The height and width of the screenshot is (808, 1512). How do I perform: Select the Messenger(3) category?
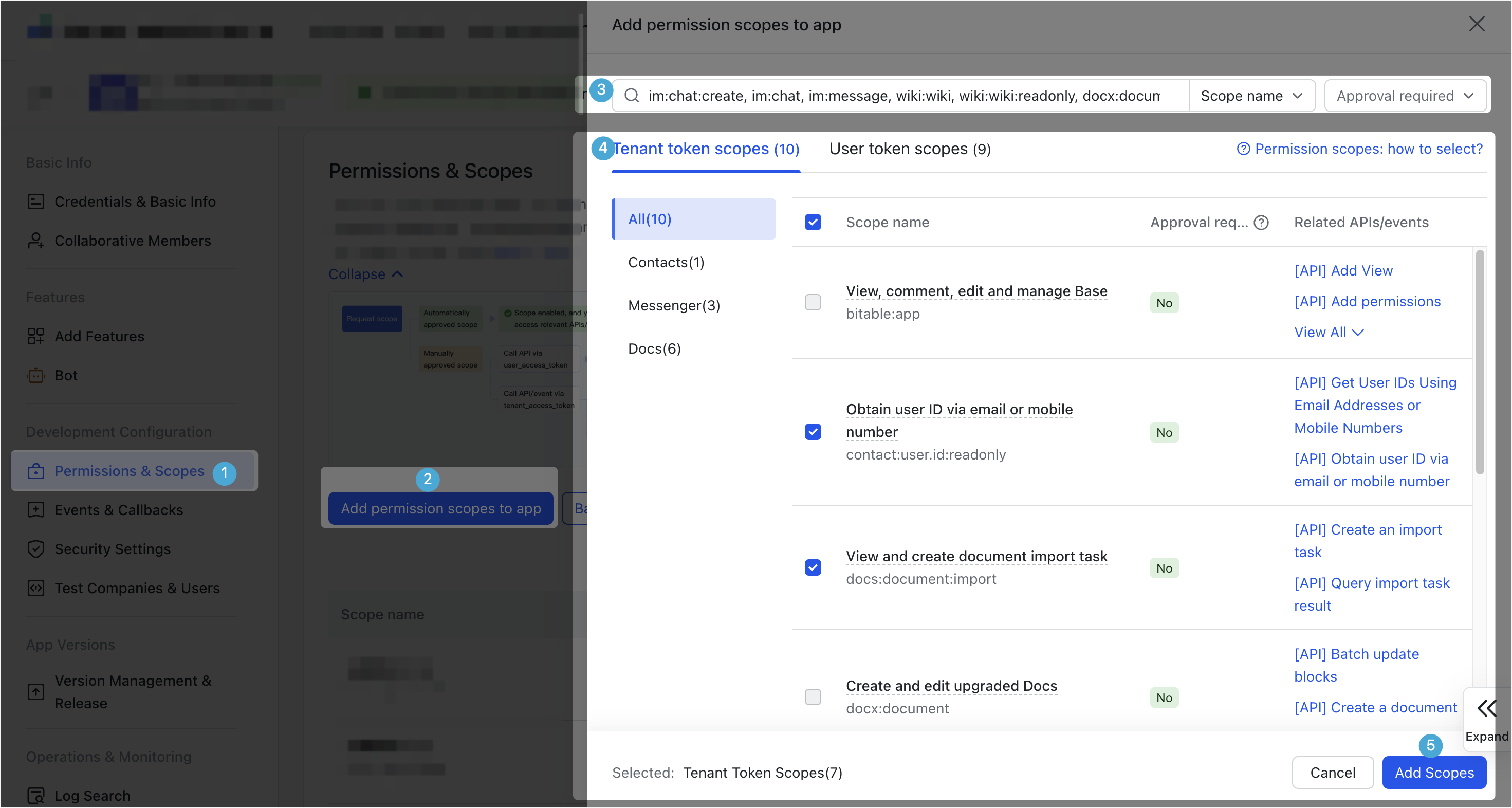(x=674, y=305)
